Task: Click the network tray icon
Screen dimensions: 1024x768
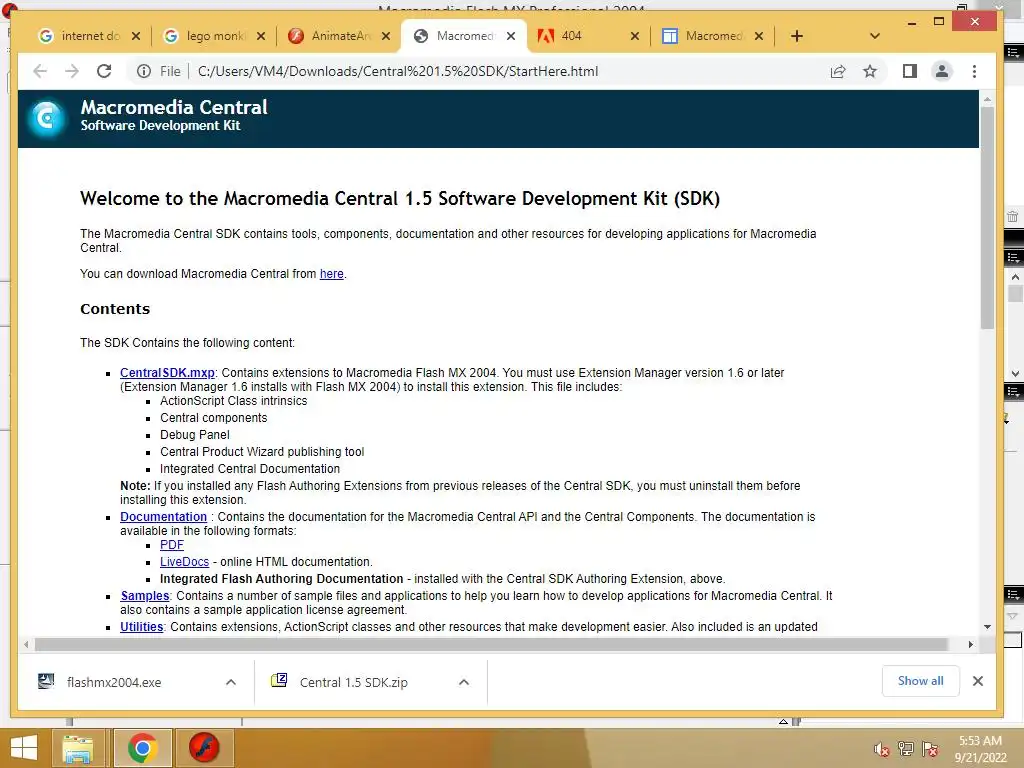Action: pyautogui.click(x=906, y=749)
